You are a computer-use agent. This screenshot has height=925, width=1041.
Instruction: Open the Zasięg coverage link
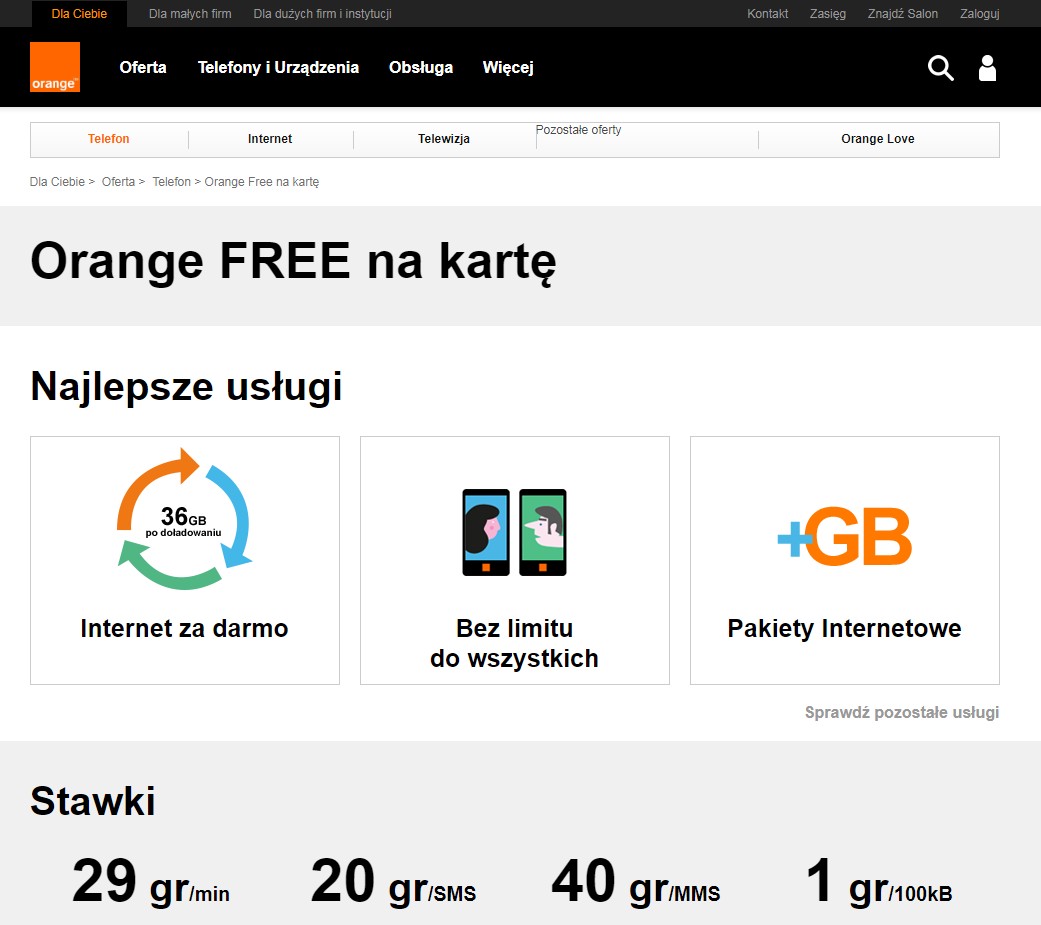pos(828,13)
